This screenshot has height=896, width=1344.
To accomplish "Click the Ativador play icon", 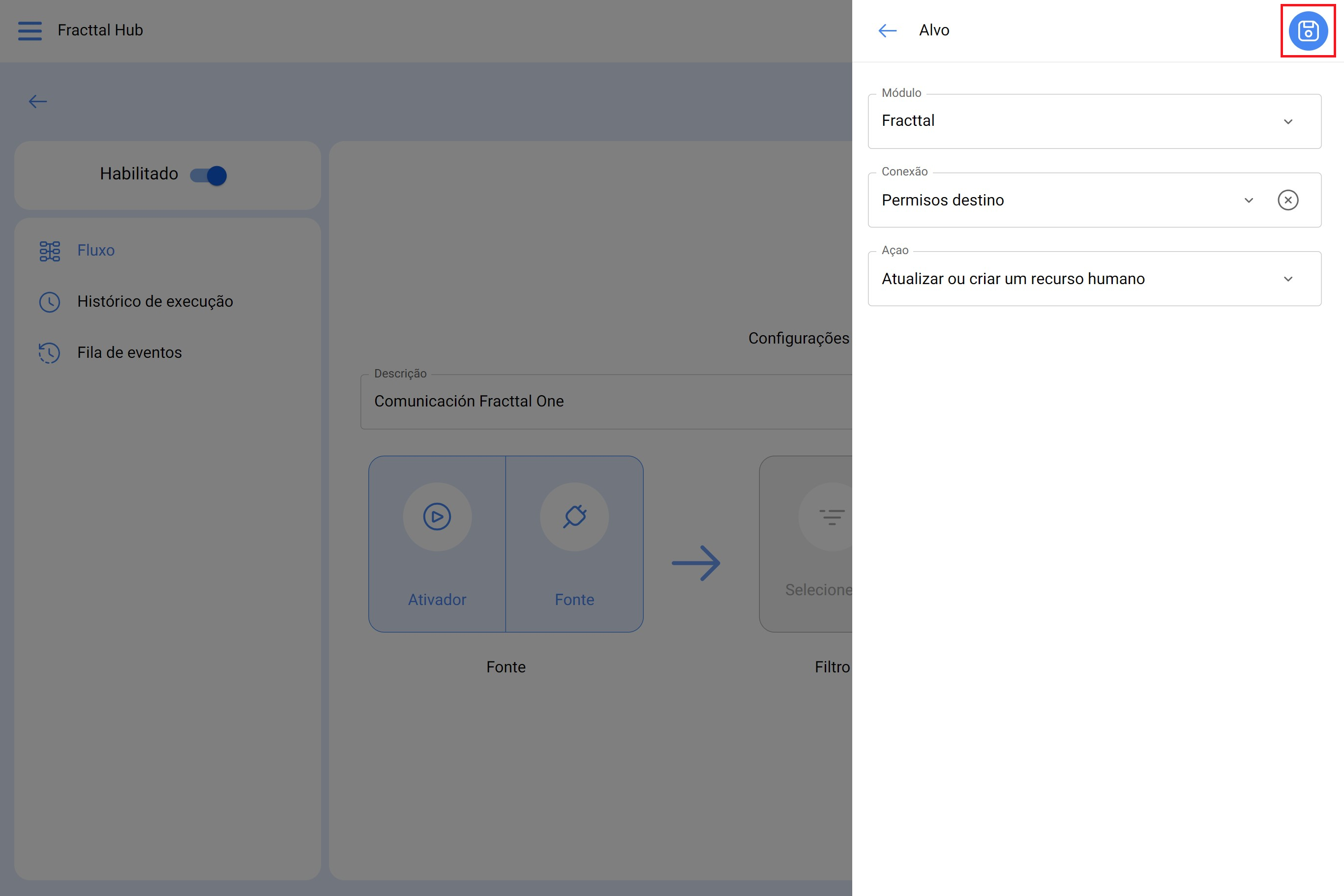I will coord(437,517).
